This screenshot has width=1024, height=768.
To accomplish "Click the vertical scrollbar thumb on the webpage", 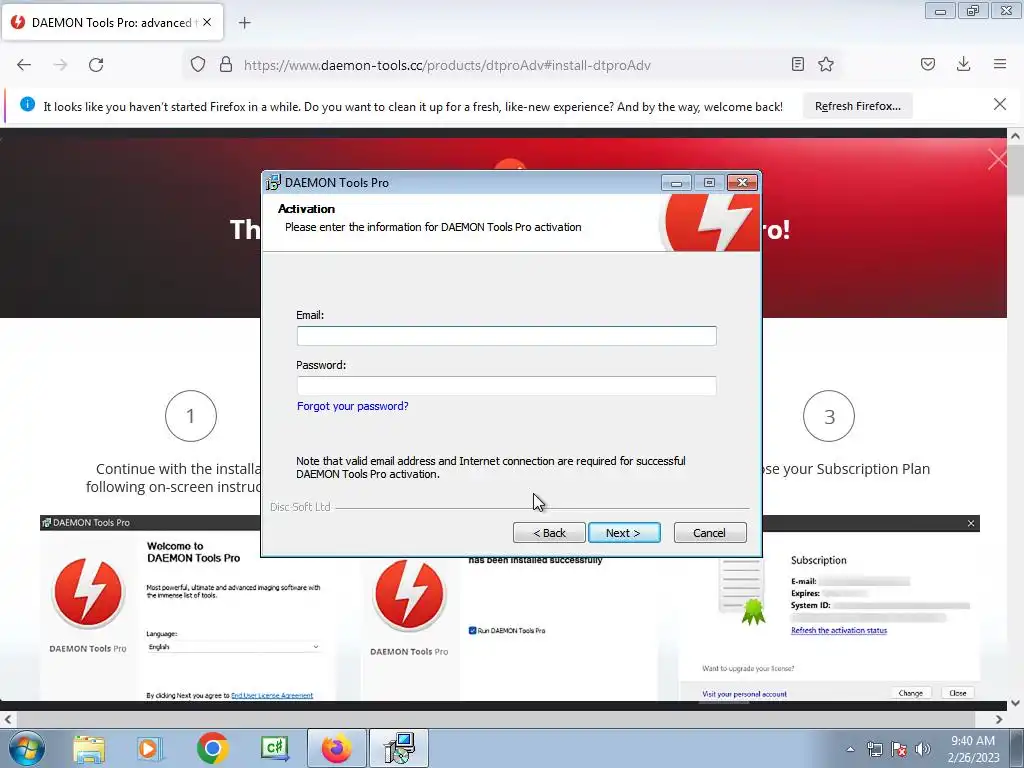I will click(1015, 171).
